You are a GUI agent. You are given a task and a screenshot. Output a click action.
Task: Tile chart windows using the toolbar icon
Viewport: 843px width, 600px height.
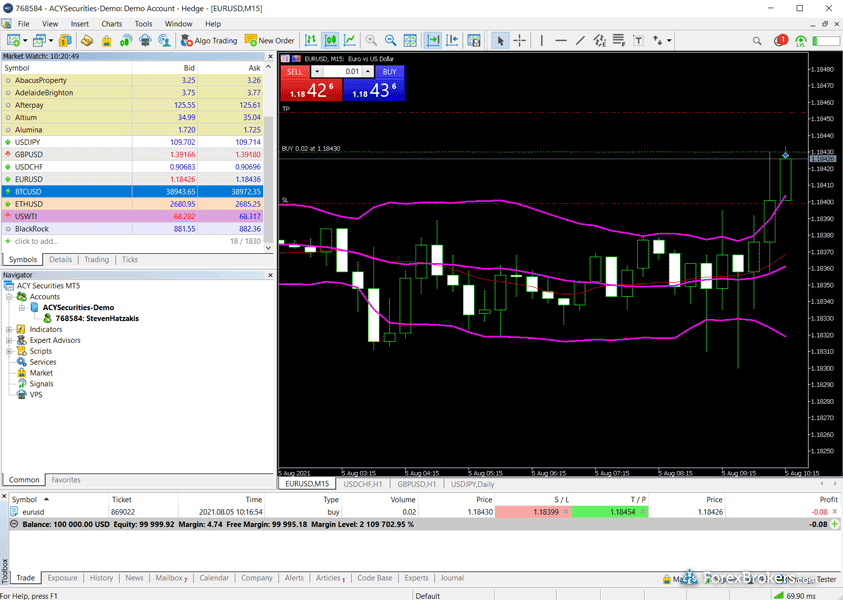coord(410,40)
